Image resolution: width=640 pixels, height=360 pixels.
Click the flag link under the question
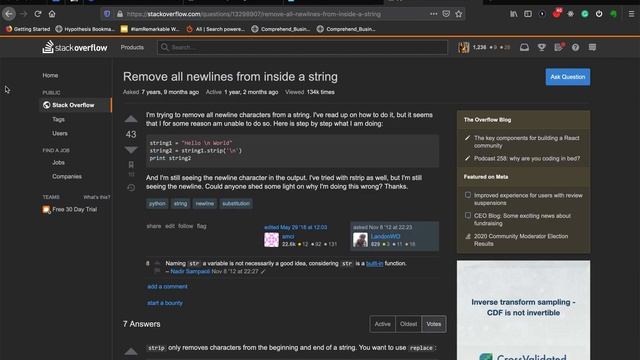(202, 226)
